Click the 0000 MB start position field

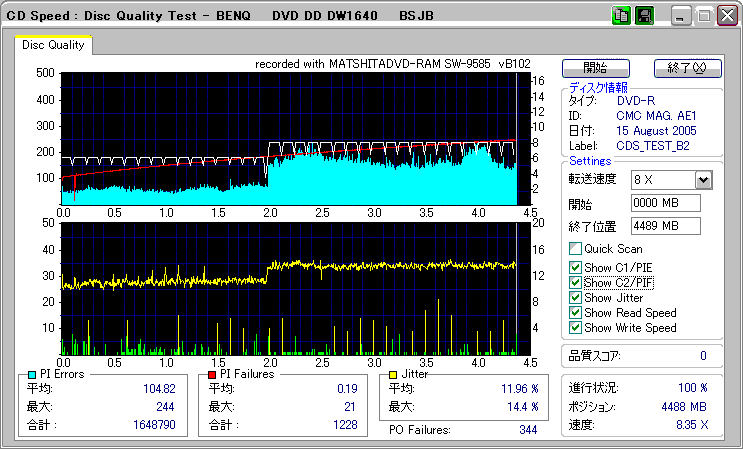pyautogui.click(x=666, y=203)
